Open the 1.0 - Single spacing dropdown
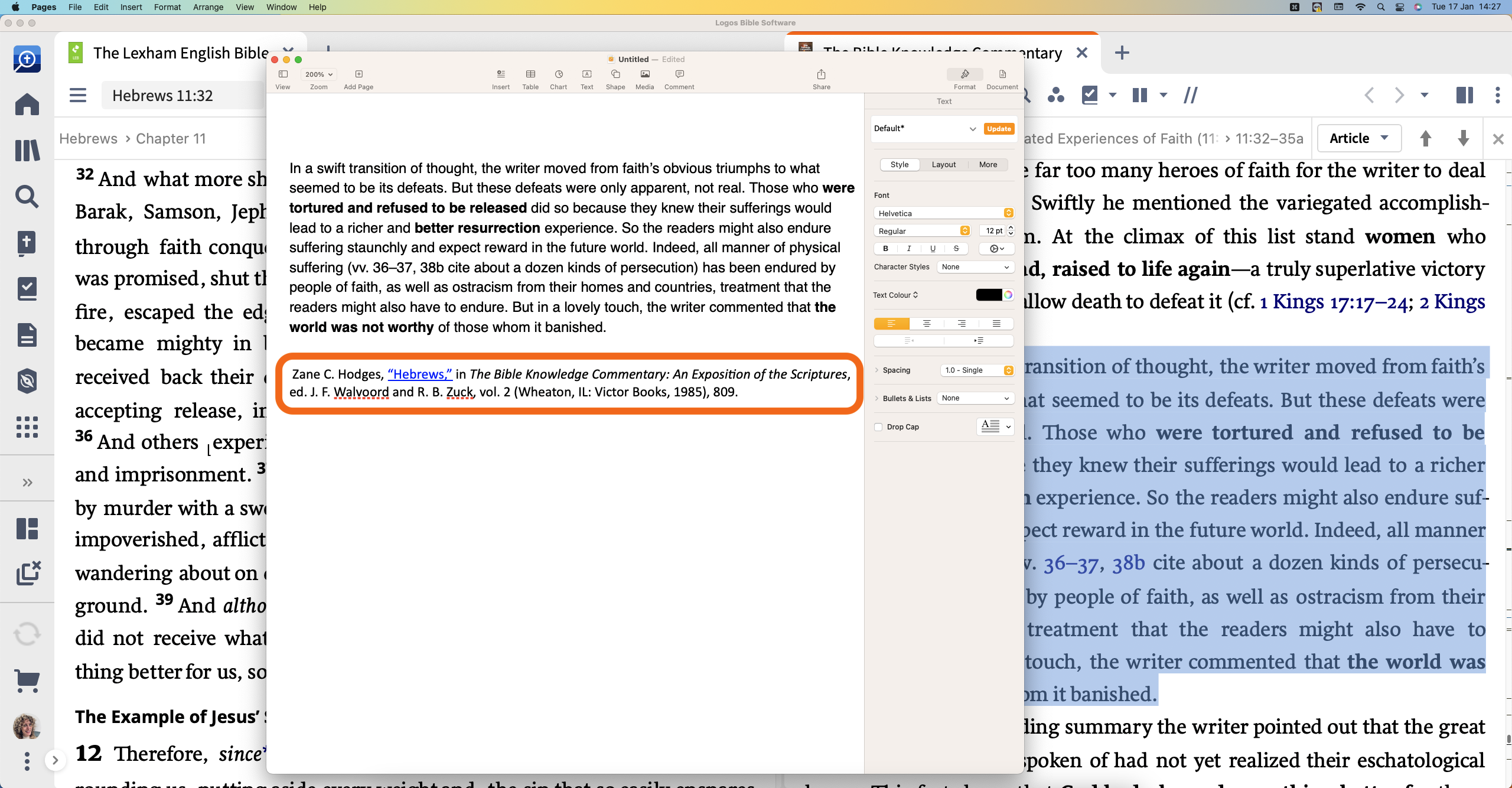1512x788 pixels. pyautogui.click(x=977, y=370)
